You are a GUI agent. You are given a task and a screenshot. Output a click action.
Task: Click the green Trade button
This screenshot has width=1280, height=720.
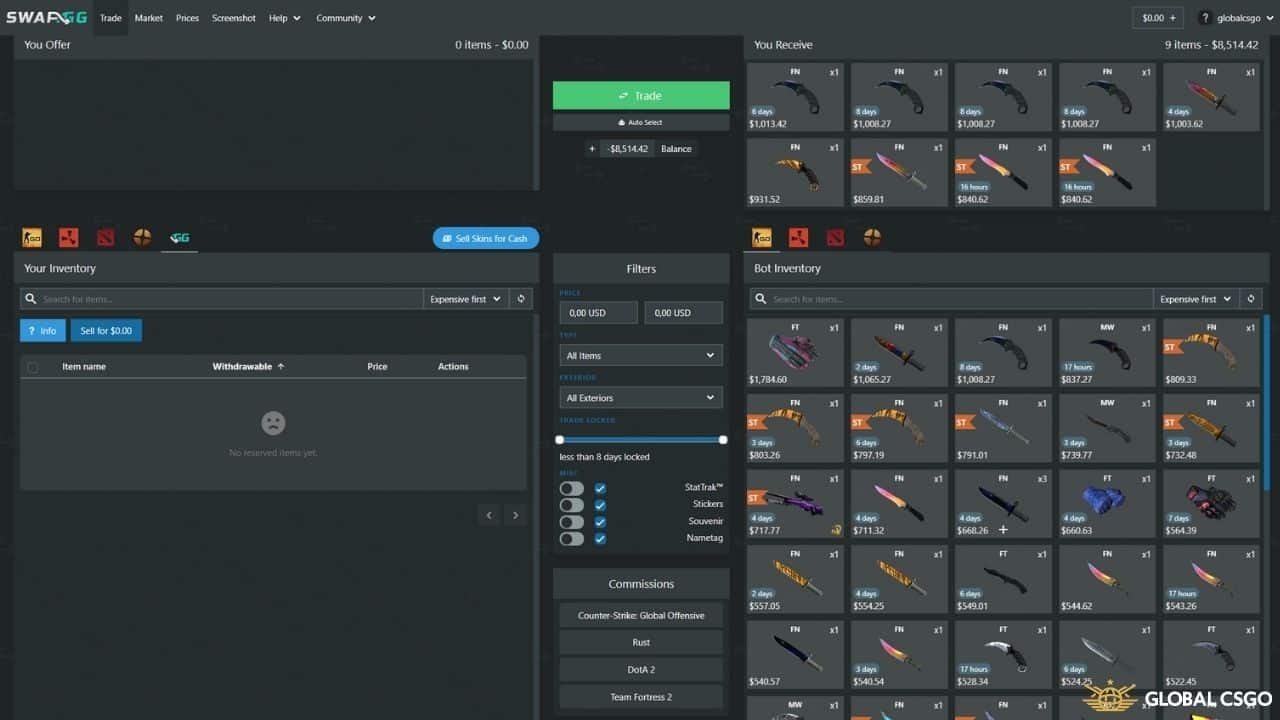(641, 96)
